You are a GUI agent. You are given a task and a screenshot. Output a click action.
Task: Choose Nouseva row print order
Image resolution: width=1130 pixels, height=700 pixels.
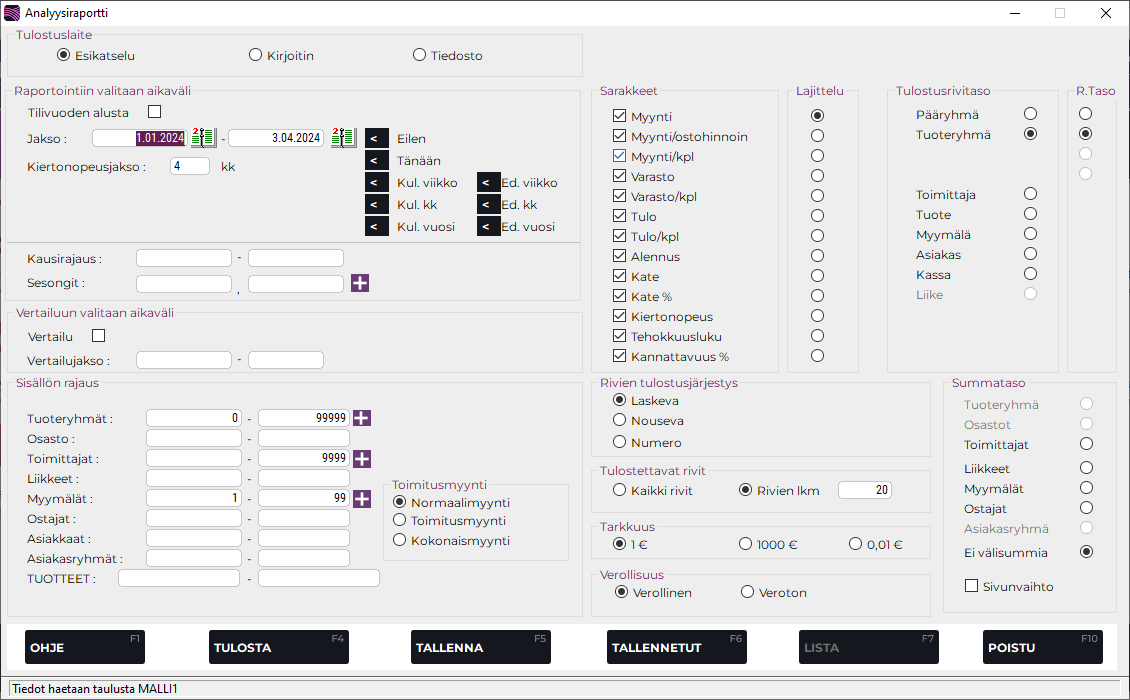click(620, 421)
